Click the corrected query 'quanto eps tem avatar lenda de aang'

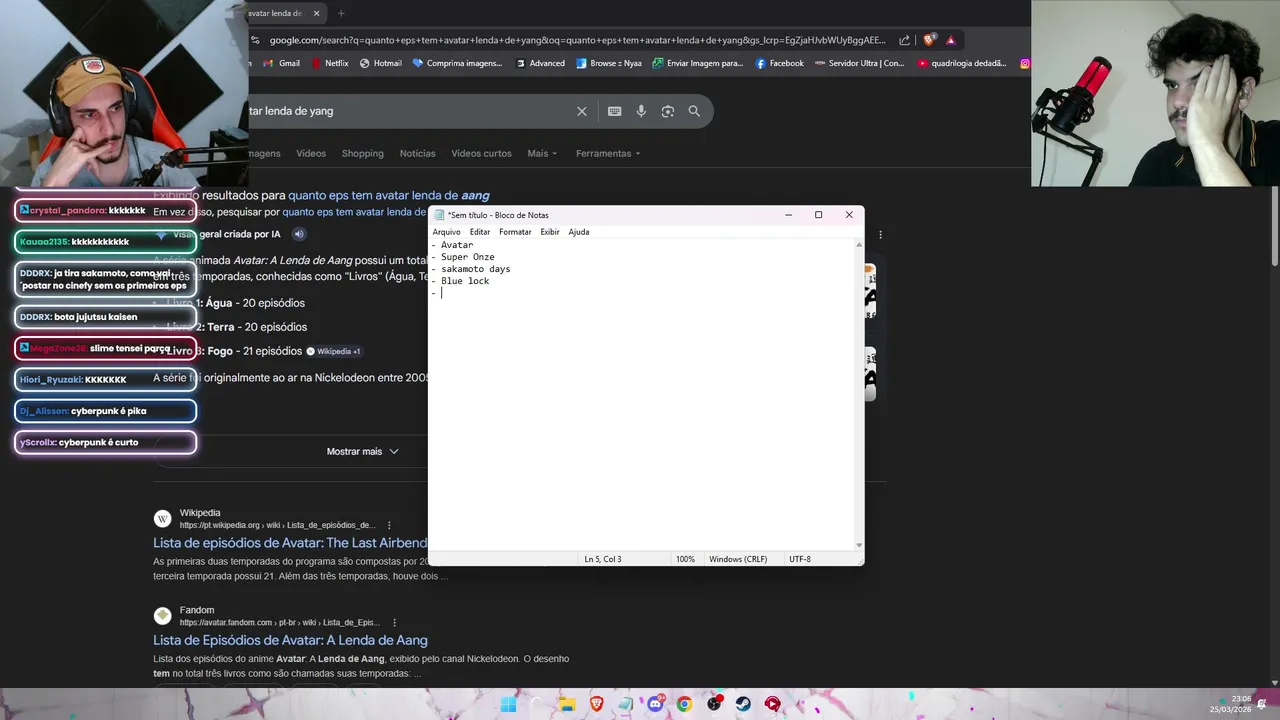(389, 195)
